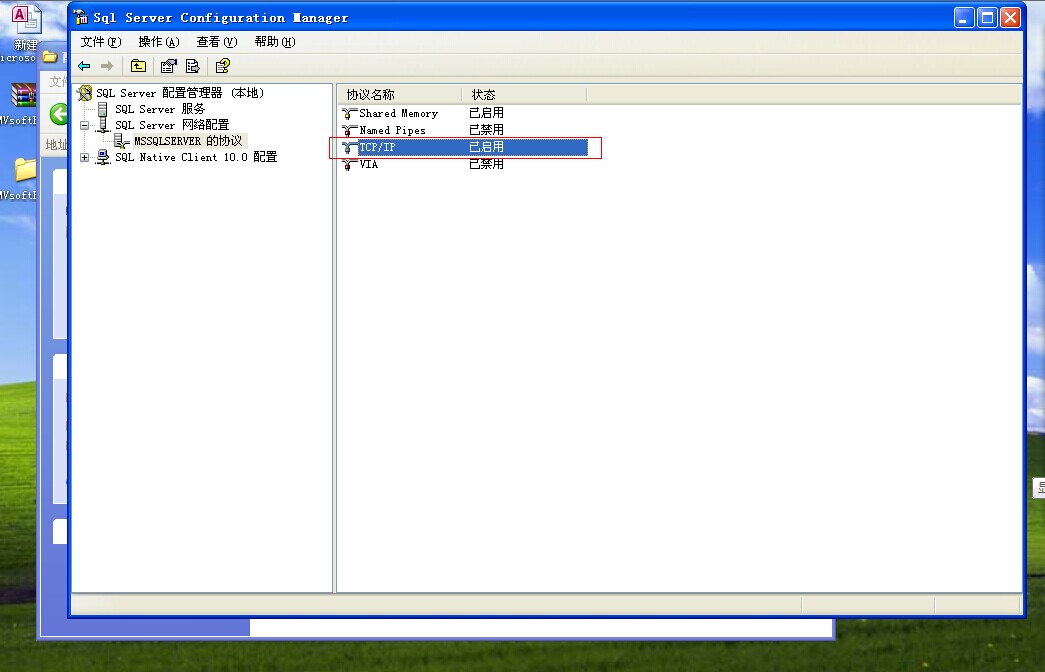Screen dimensions: 1045x672
Task: Click the protocol icon beside MSSQLSERVER 的协议
Action: click(x=121, y=141)
